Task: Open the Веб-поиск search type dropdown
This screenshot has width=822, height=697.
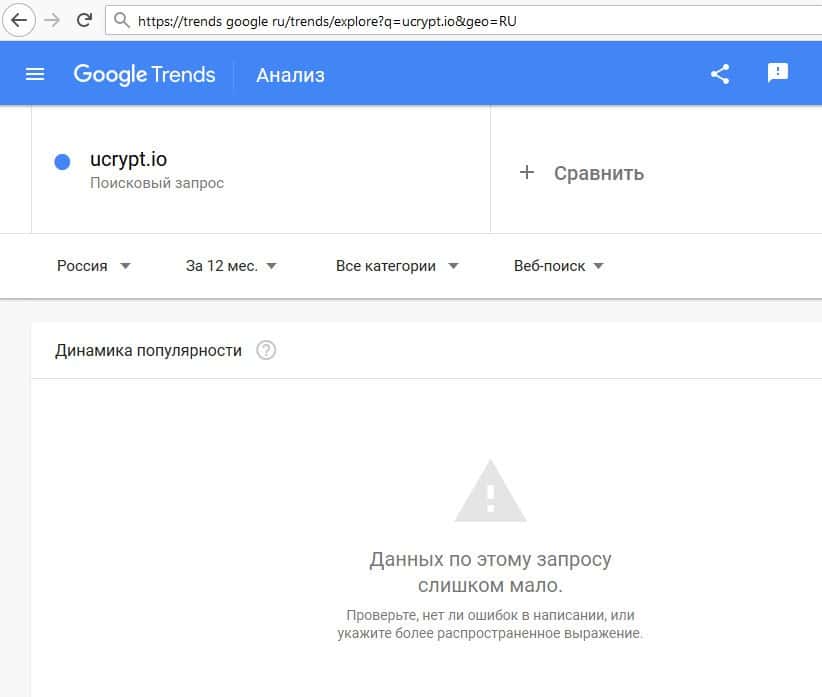Action: pos(559,266)
